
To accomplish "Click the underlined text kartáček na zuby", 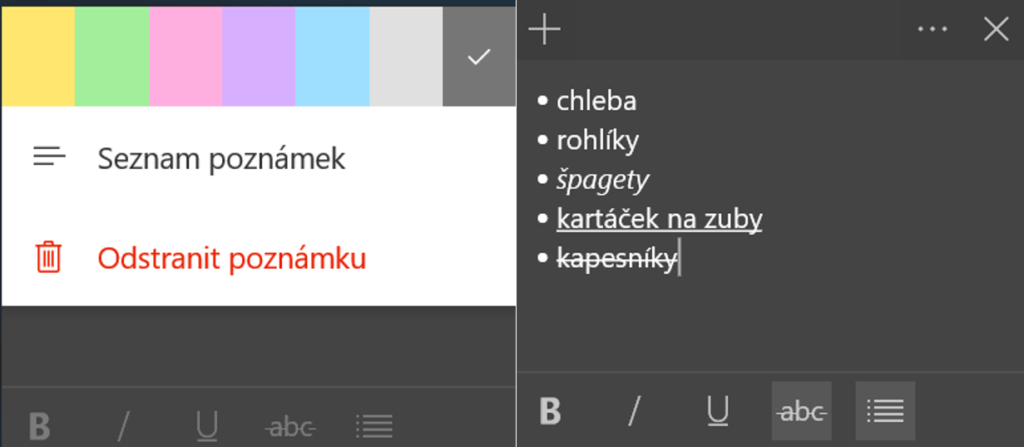I will pyautogui.click(x=659, y=219).
